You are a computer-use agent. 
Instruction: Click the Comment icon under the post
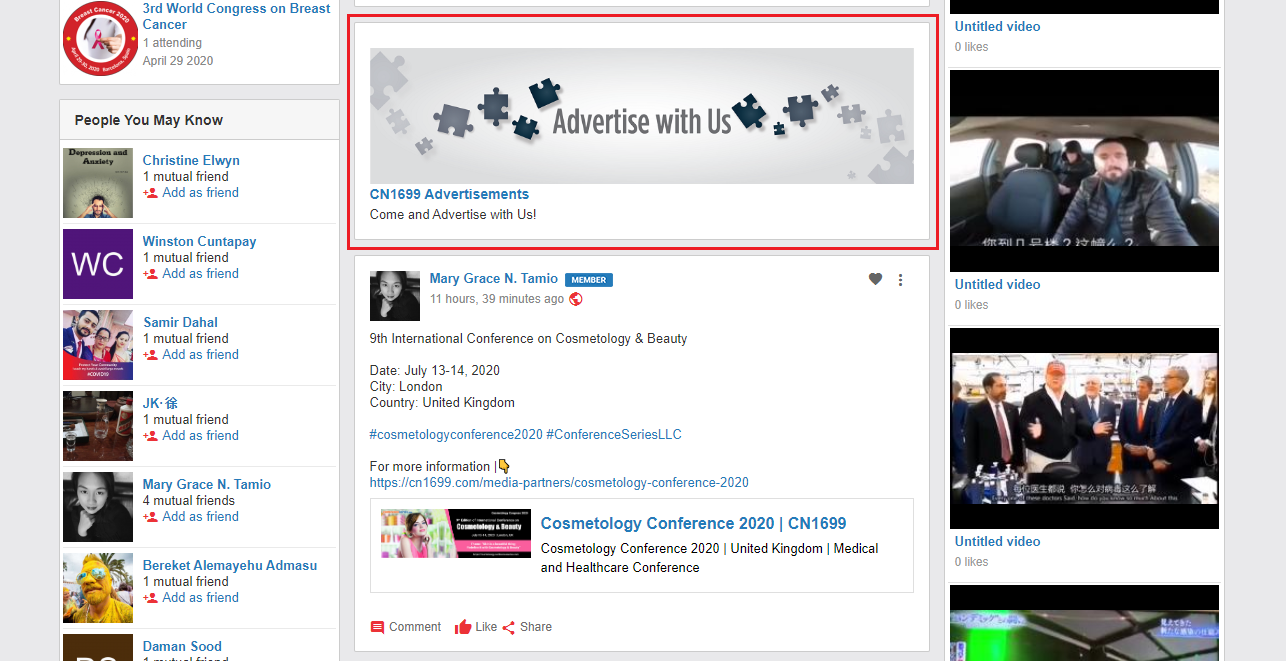(x=377, y=628)
